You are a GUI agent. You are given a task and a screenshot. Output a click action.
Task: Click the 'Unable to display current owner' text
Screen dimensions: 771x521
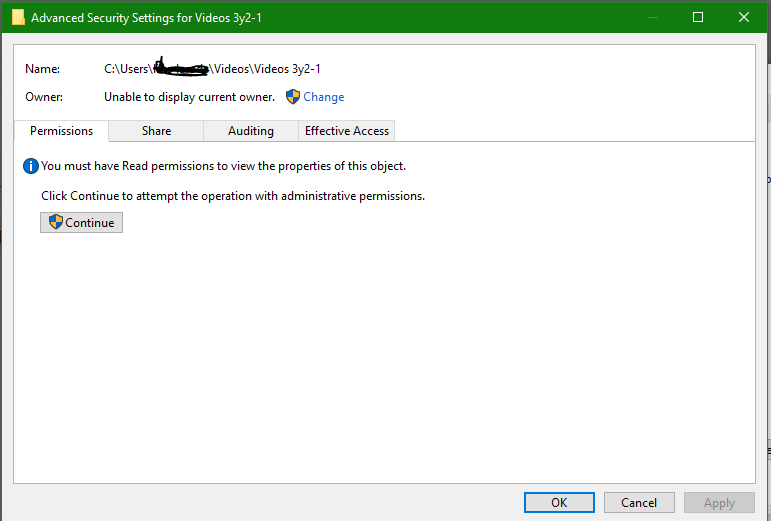pyautogui.click(x=189, y=97)
